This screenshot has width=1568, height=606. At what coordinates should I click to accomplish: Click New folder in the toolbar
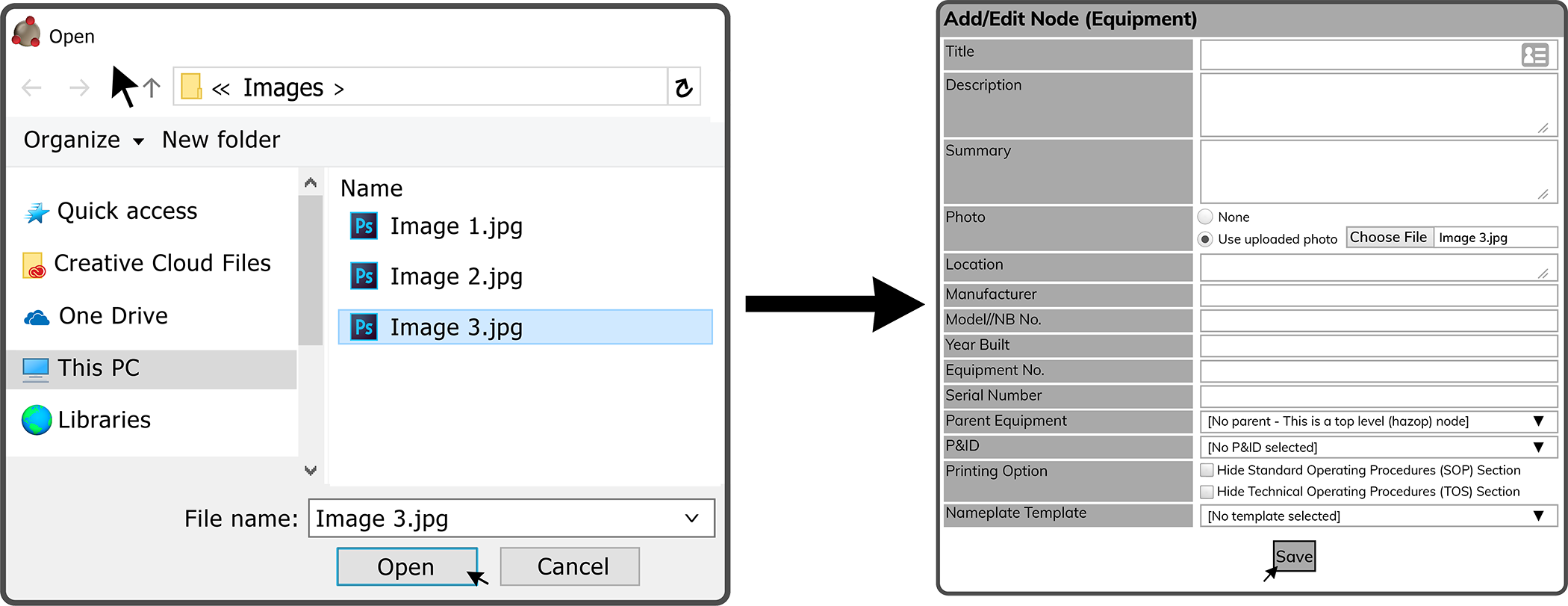[221, 140]
